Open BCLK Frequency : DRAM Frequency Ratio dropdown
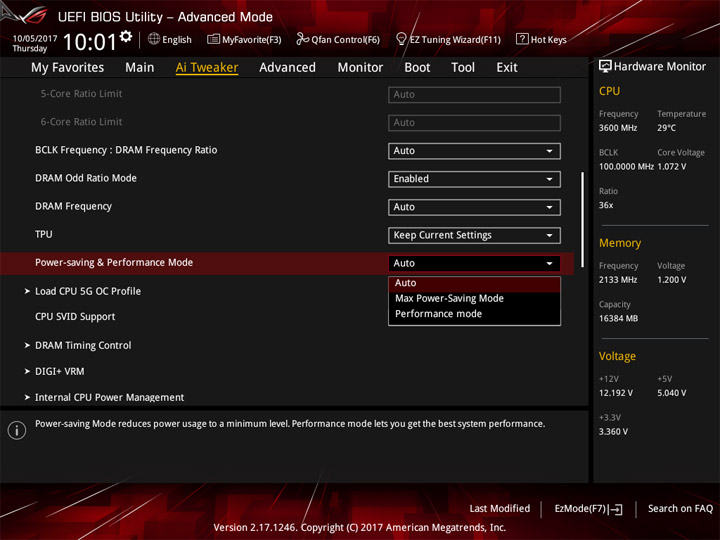The height and width of the screenshot is (540, 720). click(x=474, y=151)
